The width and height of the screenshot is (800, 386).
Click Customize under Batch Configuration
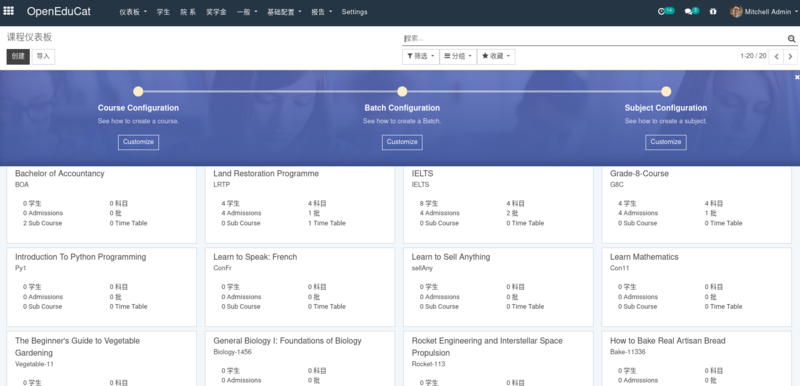pos(402,142)
